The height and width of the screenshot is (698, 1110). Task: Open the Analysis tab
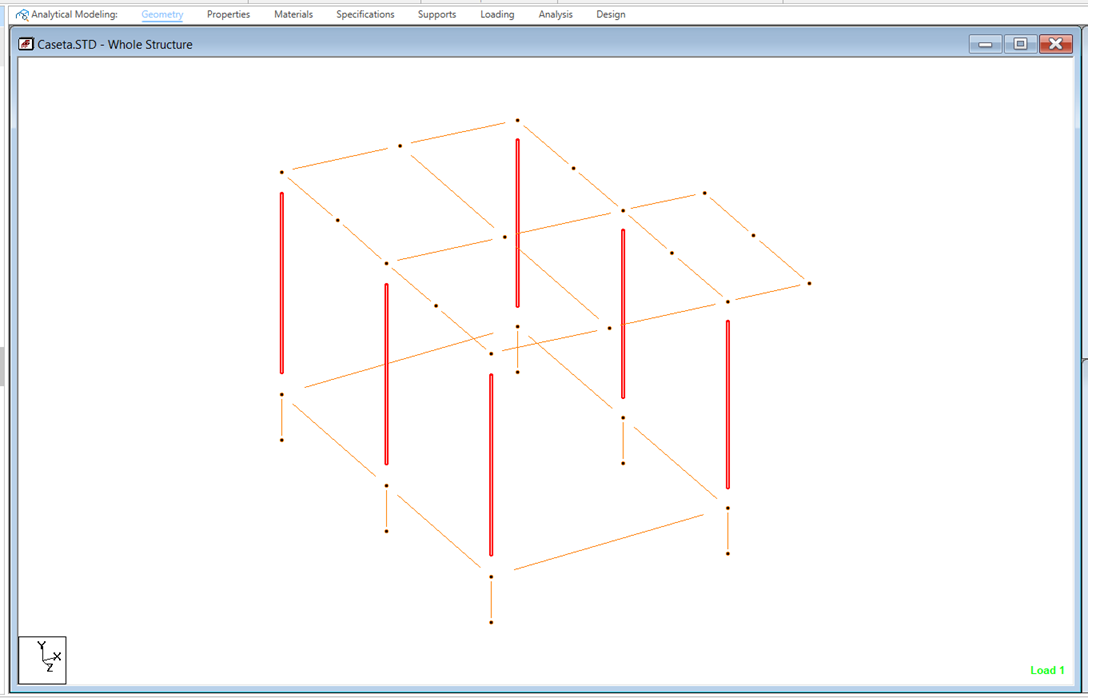[x=555, y=14]
